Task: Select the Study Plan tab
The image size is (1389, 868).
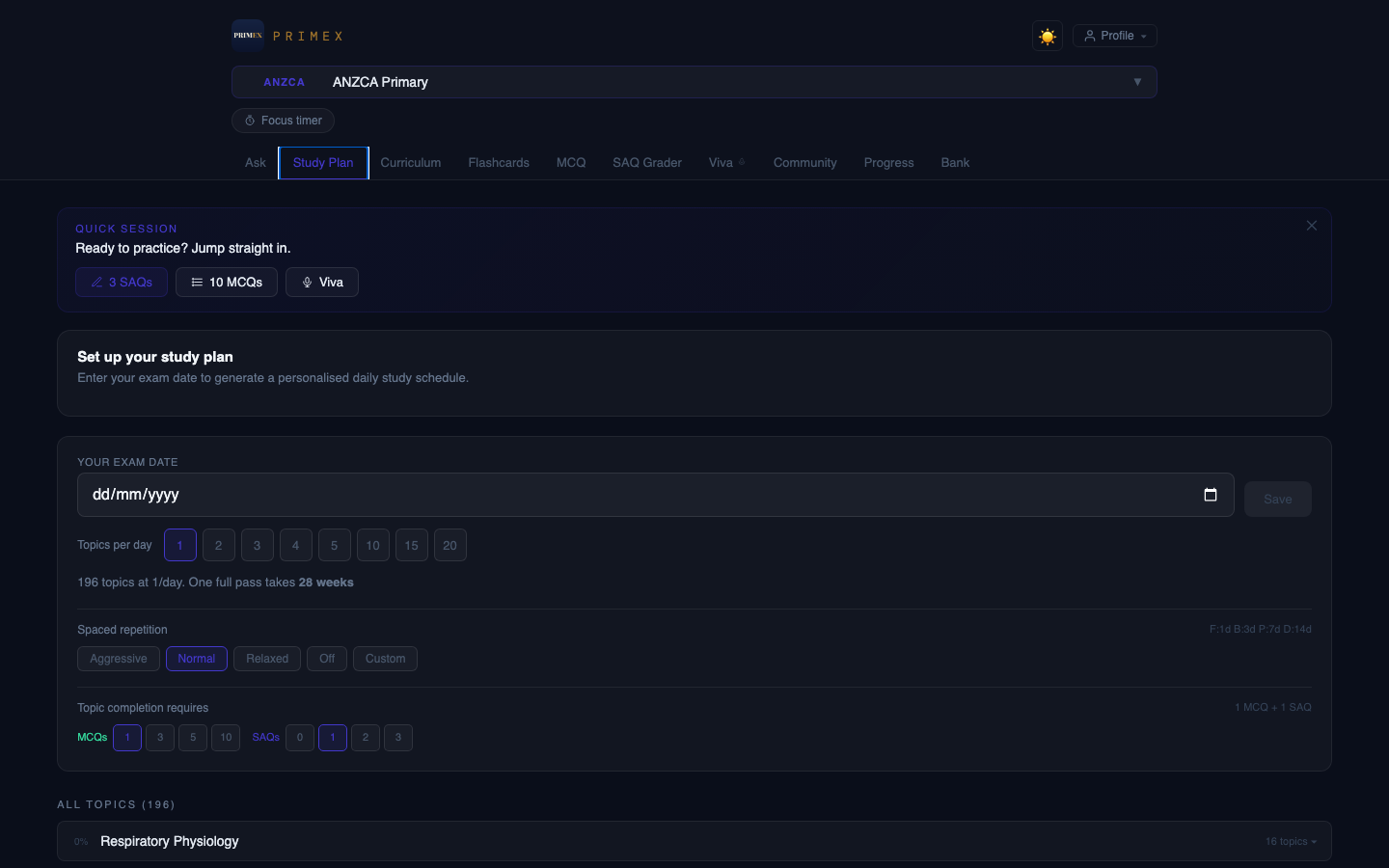Action: 323,163
